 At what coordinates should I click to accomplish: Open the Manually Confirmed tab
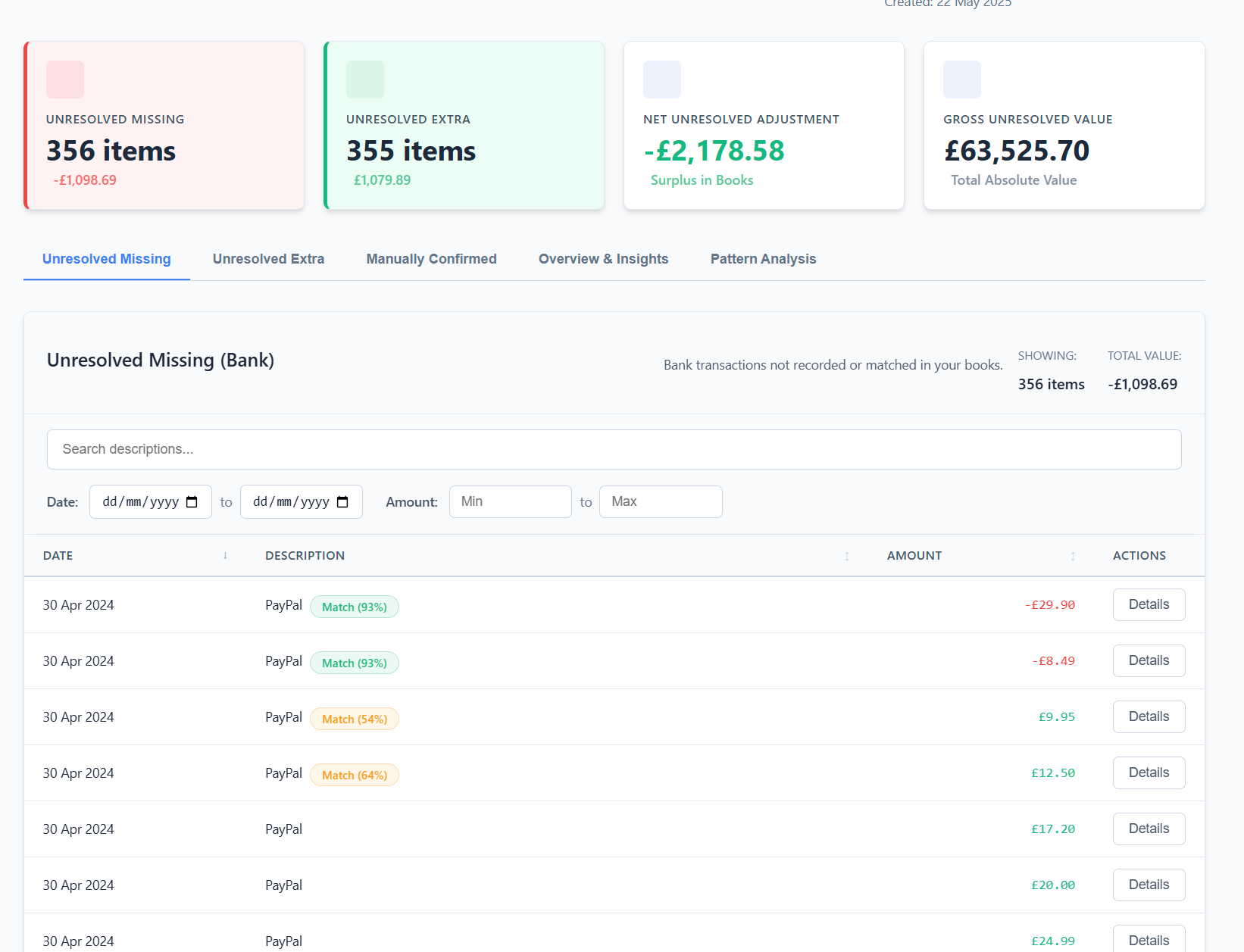point(431,259)
